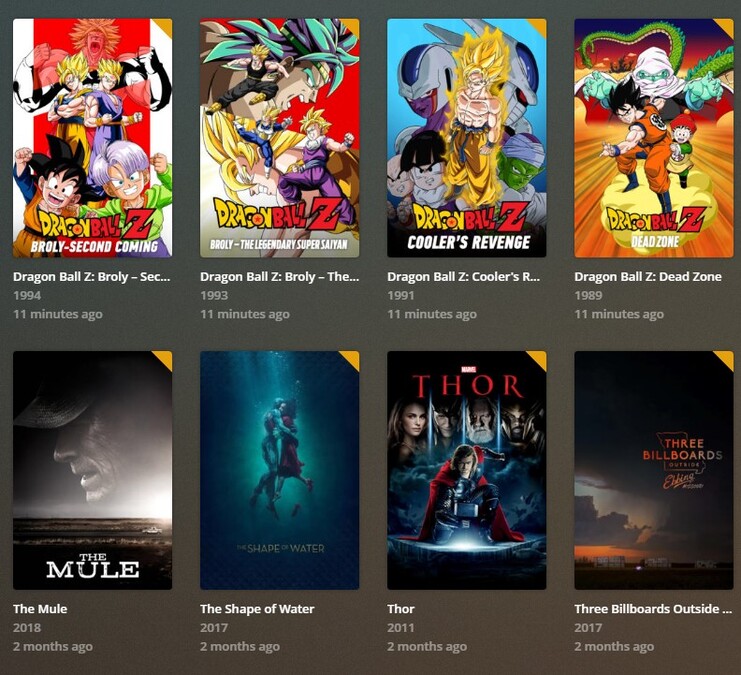Open The Shape of Water poster
The image size is (741, 675).
pyautogui.click(x=279, y=470)
